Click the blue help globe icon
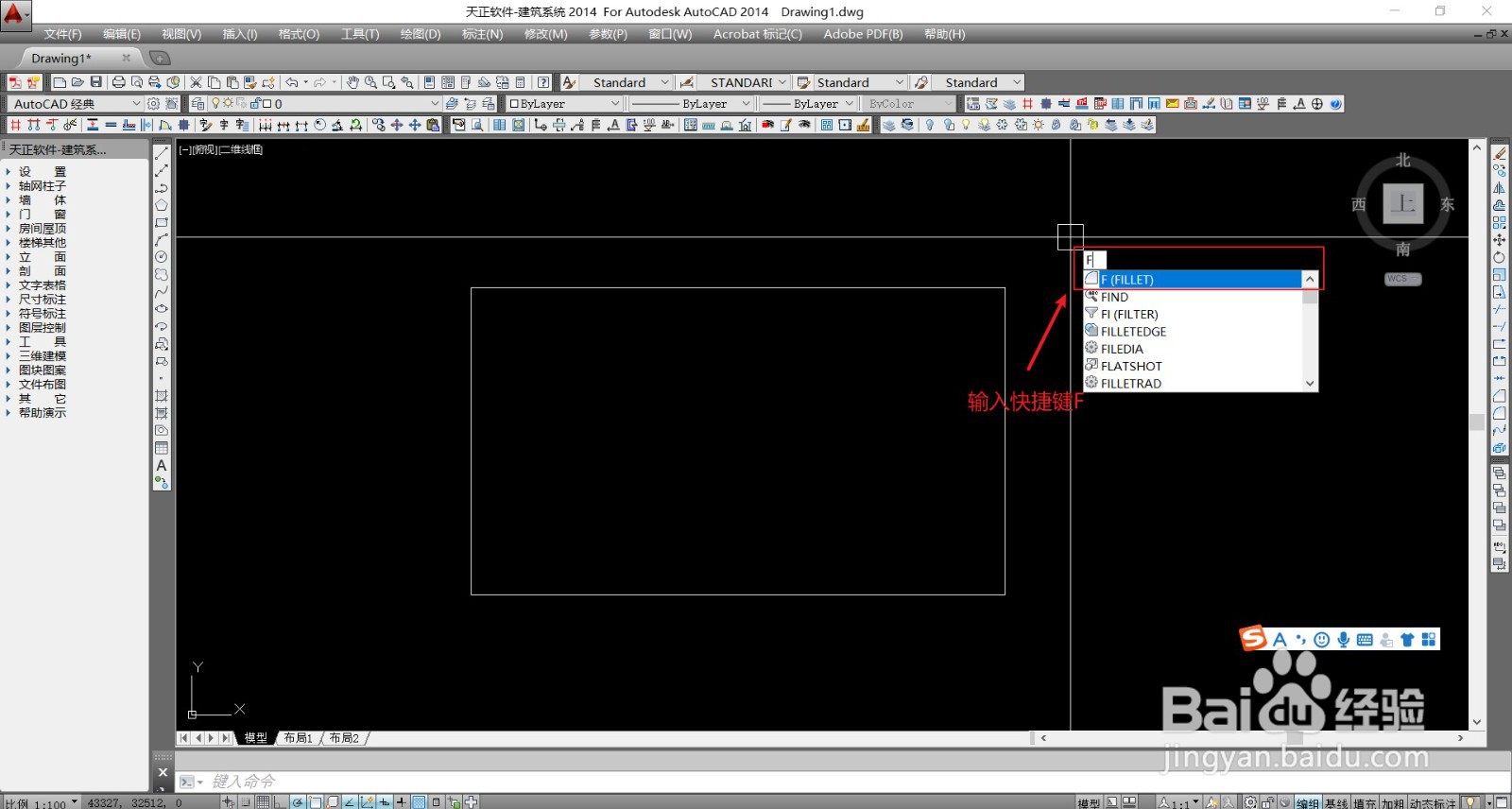 pyautogui.click(x=1335, y=104)
